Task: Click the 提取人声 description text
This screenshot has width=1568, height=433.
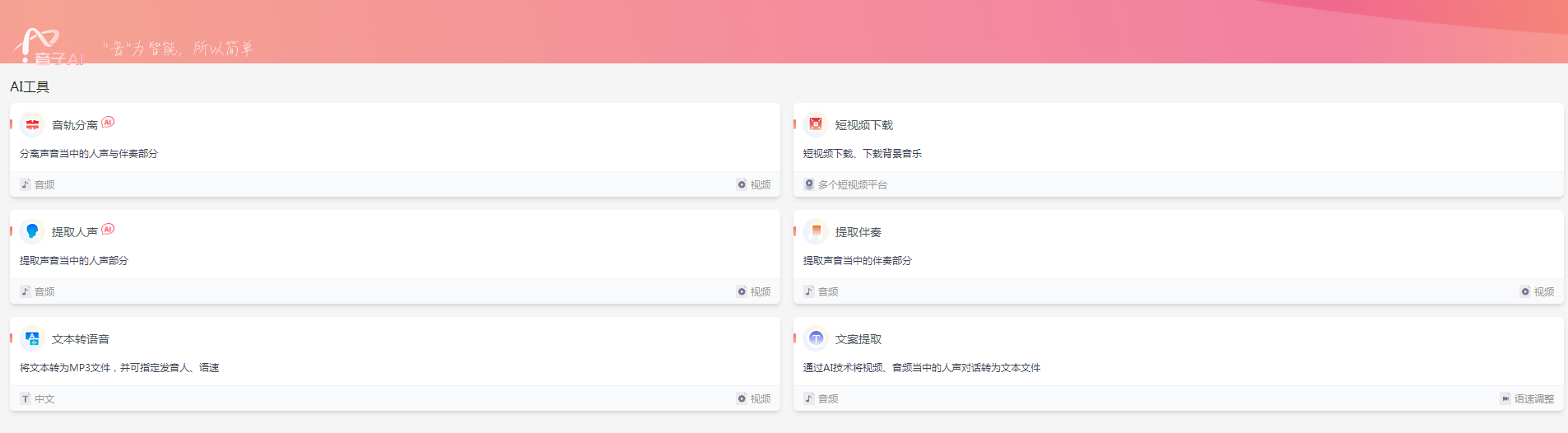Action: pos(74,260)
